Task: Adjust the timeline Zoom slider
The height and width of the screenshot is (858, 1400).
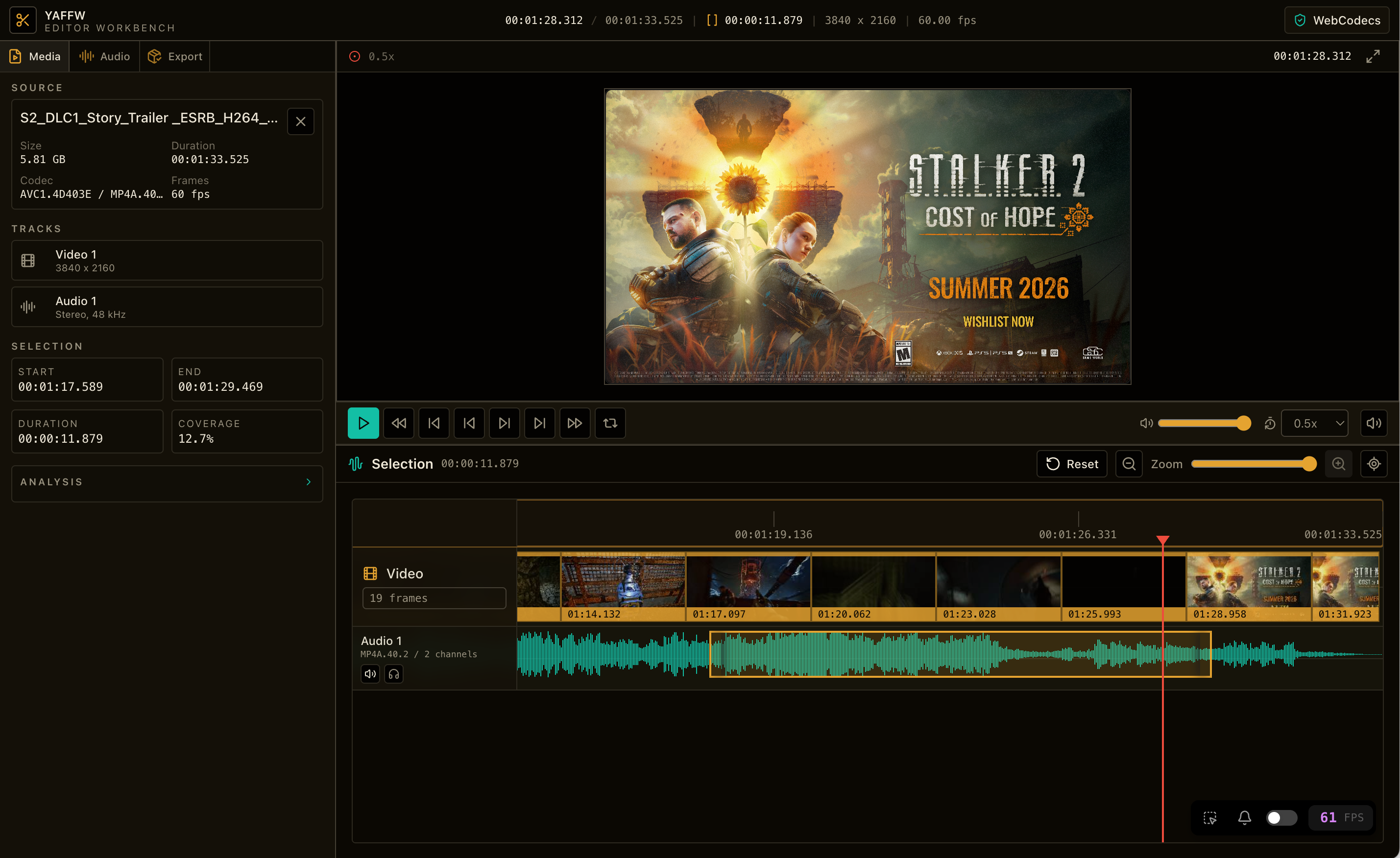Action: (x=1253, y=464)
